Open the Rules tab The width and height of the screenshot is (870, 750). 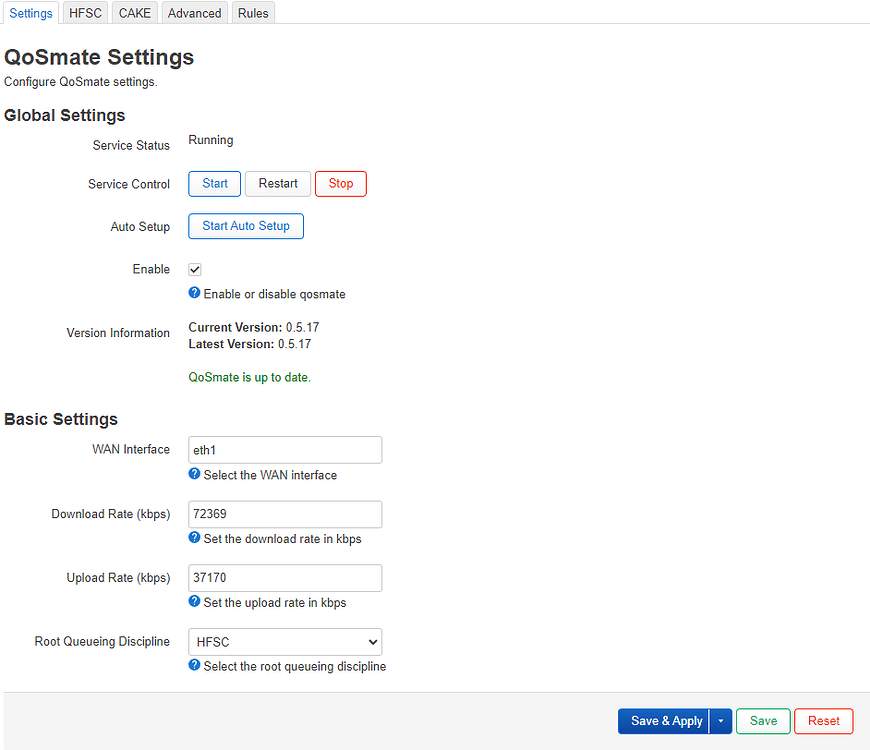point(252,12)
